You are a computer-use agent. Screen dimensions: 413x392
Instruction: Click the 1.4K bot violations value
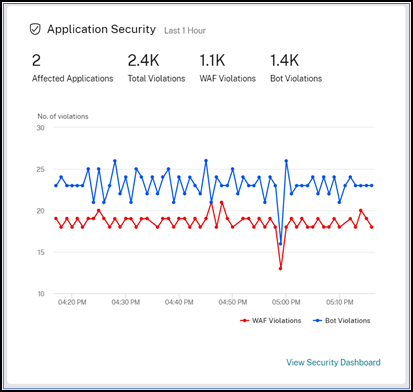(x=284, y=60)
